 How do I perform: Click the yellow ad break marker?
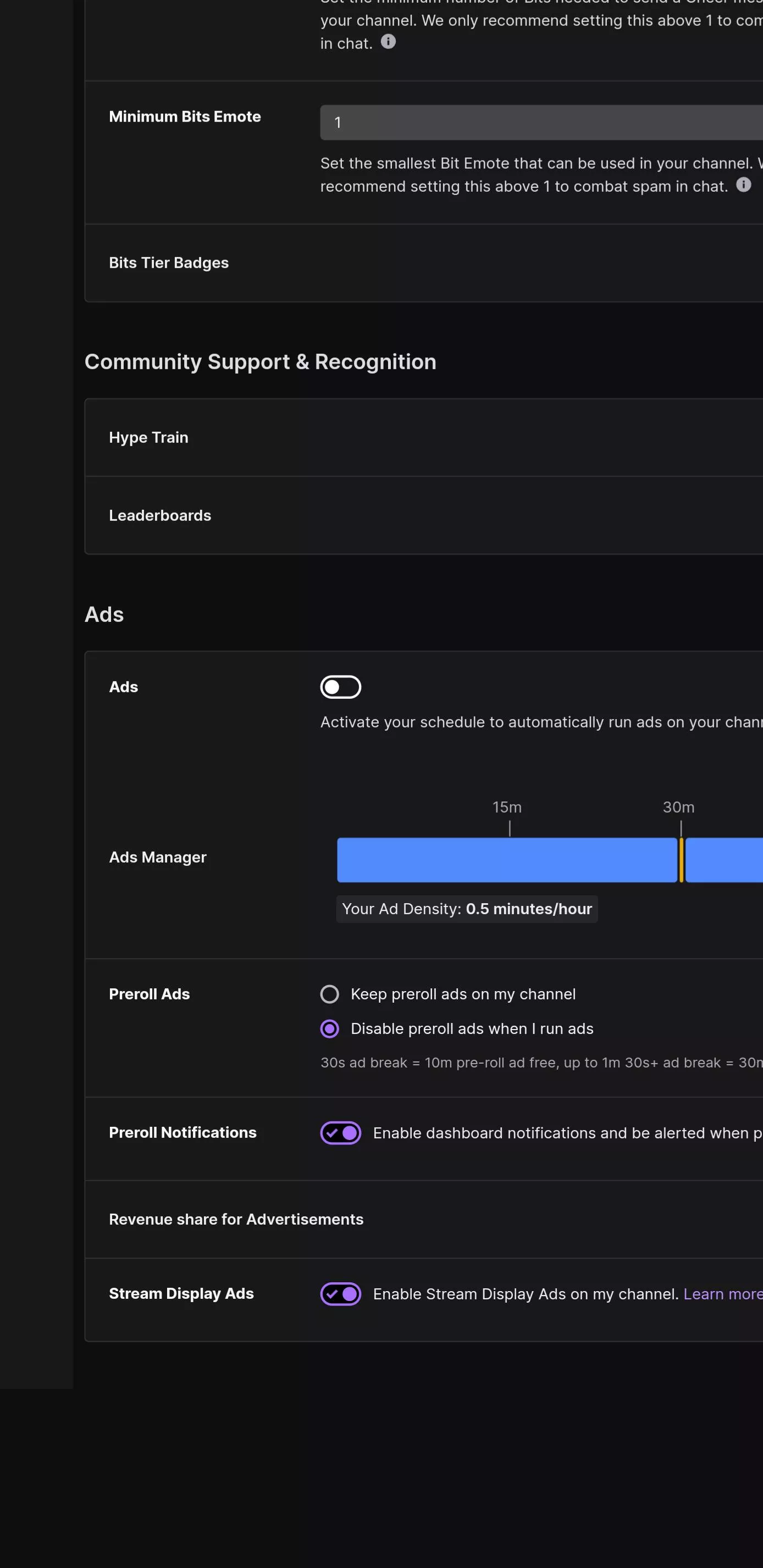coord(681,860)
